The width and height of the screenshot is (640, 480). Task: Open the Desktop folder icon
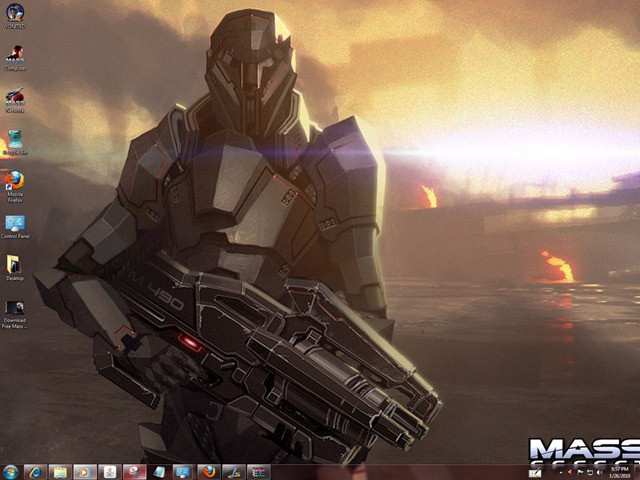15,268
